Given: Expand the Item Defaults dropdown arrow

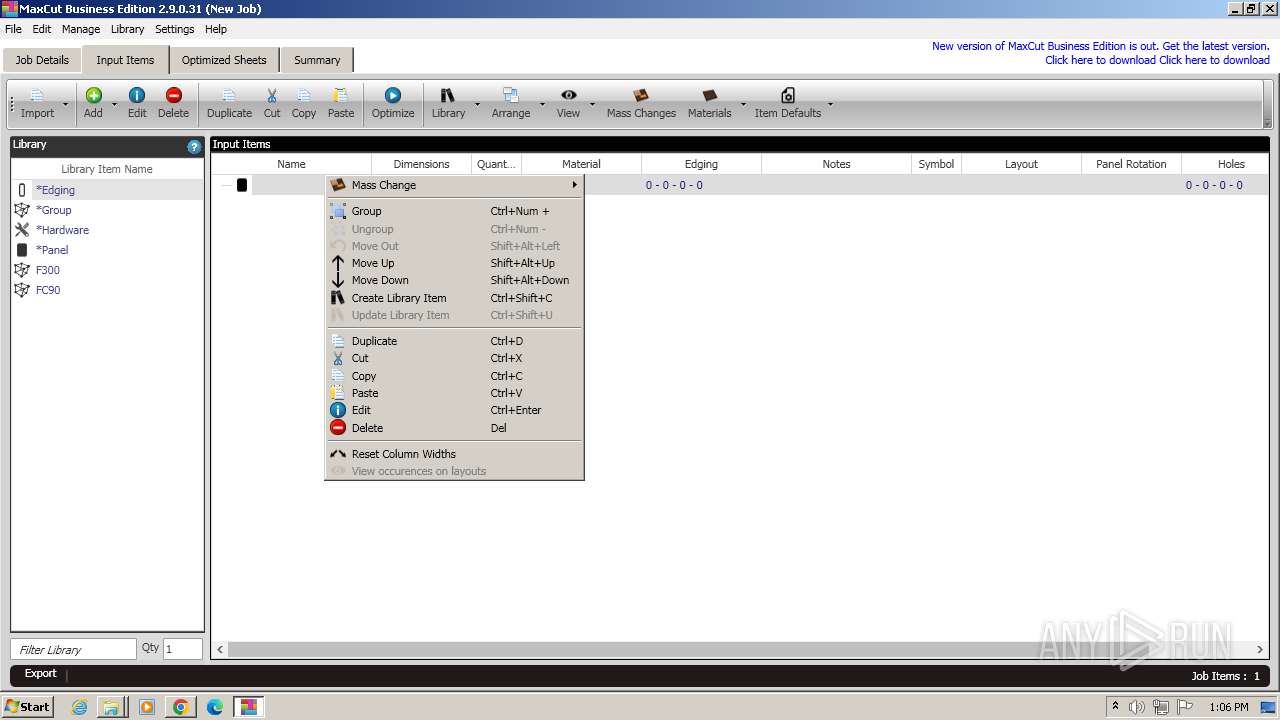Looking at the screenshot, I should tap(830, 104).
